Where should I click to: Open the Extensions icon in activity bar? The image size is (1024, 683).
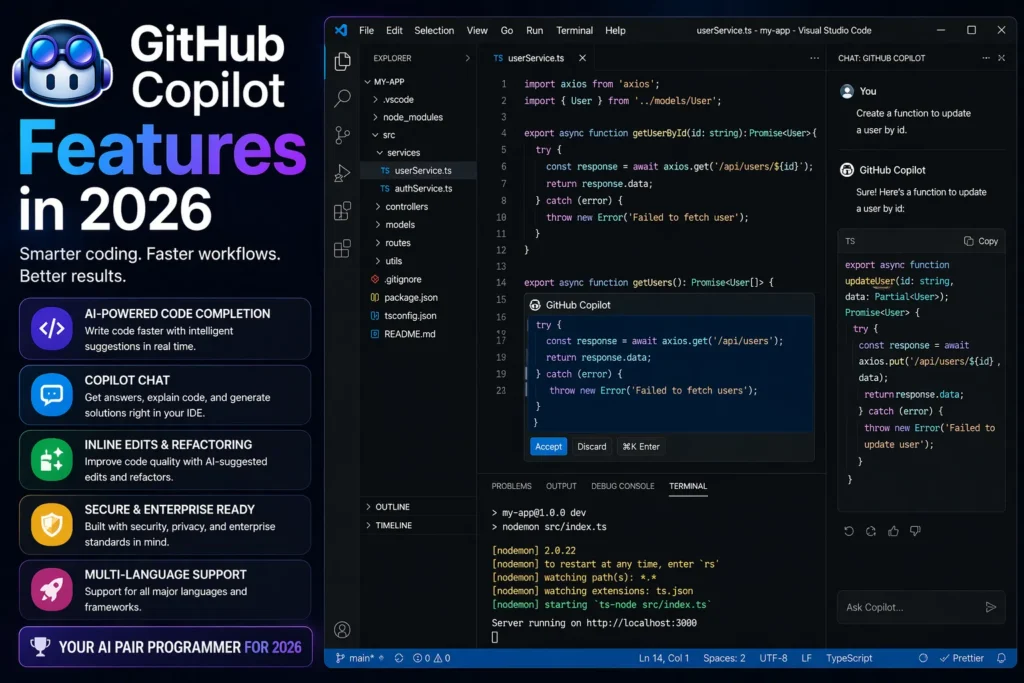(x=342, y=211)
